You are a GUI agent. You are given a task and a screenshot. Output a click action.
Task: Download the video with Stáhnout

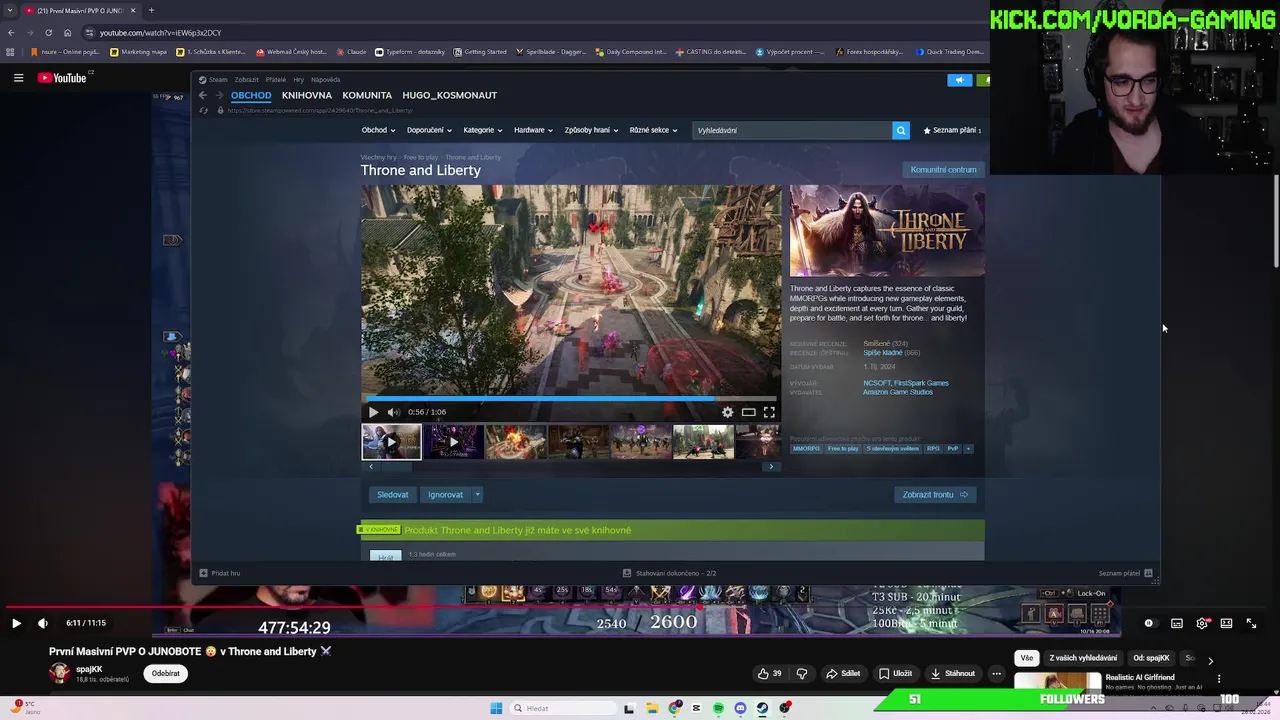point(952,673)
